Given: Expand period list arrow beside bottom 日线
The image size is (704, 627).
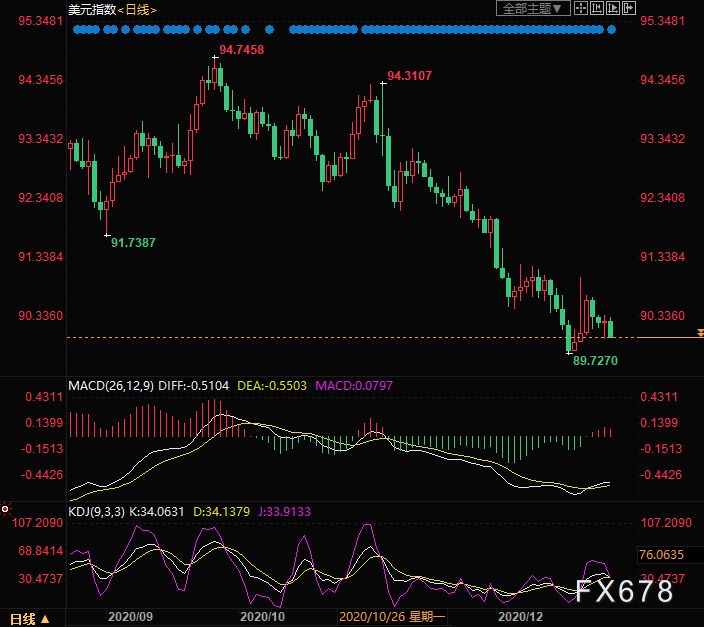Looking at the screenshot, I should pyautogui.click(x=45, y=618).
